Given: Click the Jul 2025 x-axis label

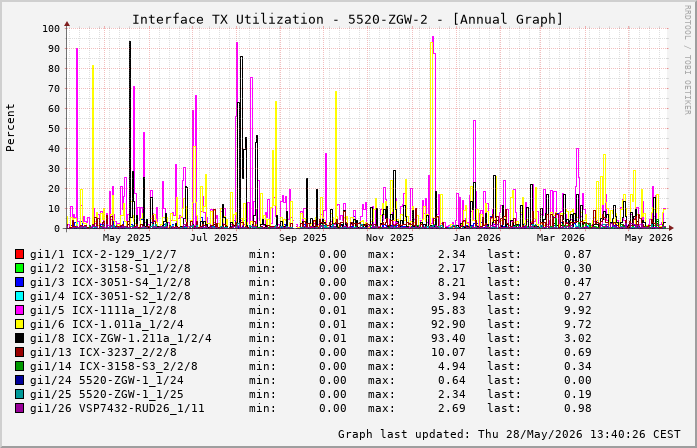Looking at the screenshot, I should (214, 238).
